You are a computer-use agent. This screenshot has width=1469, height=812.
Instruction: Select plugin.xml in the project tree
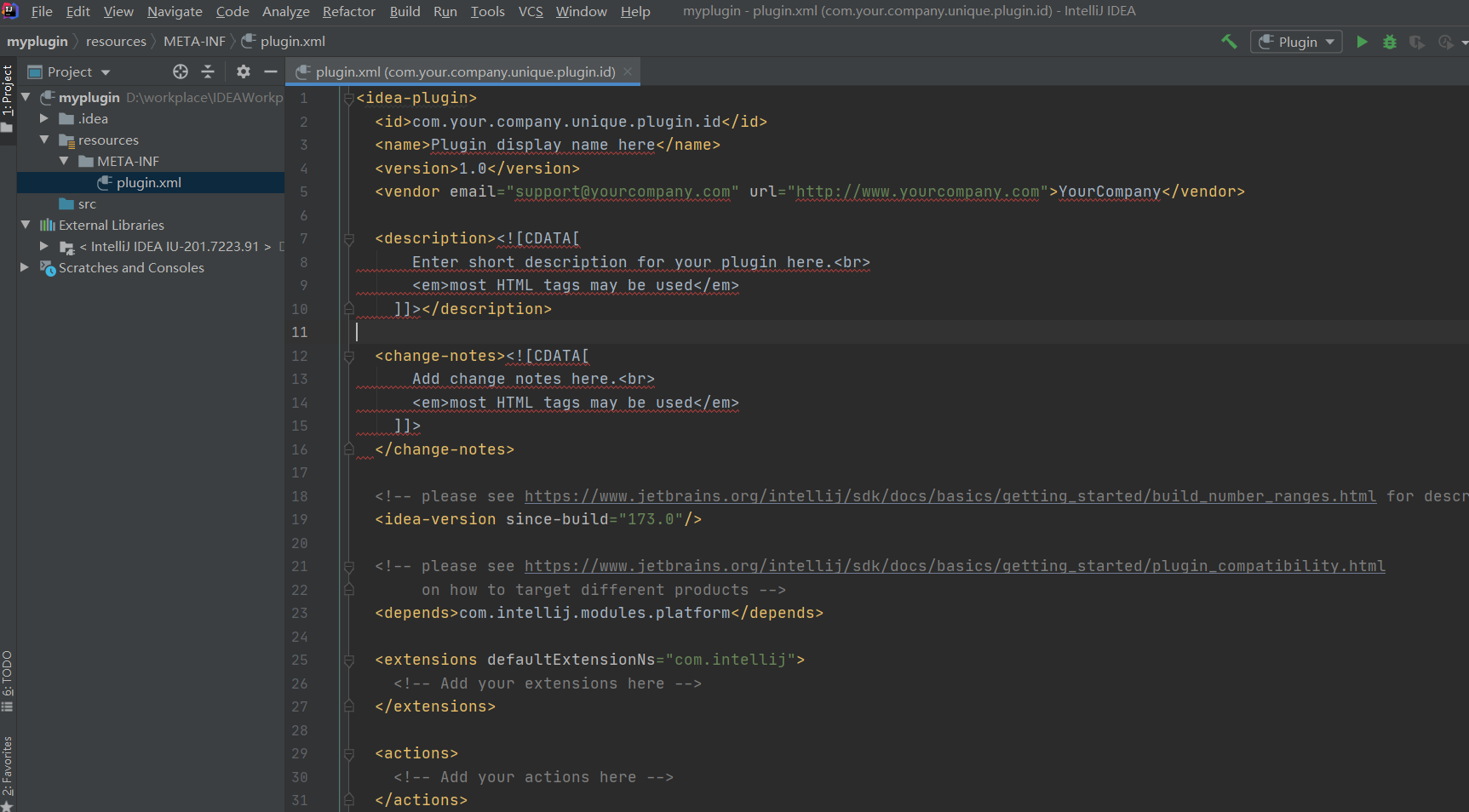[151, 182]
